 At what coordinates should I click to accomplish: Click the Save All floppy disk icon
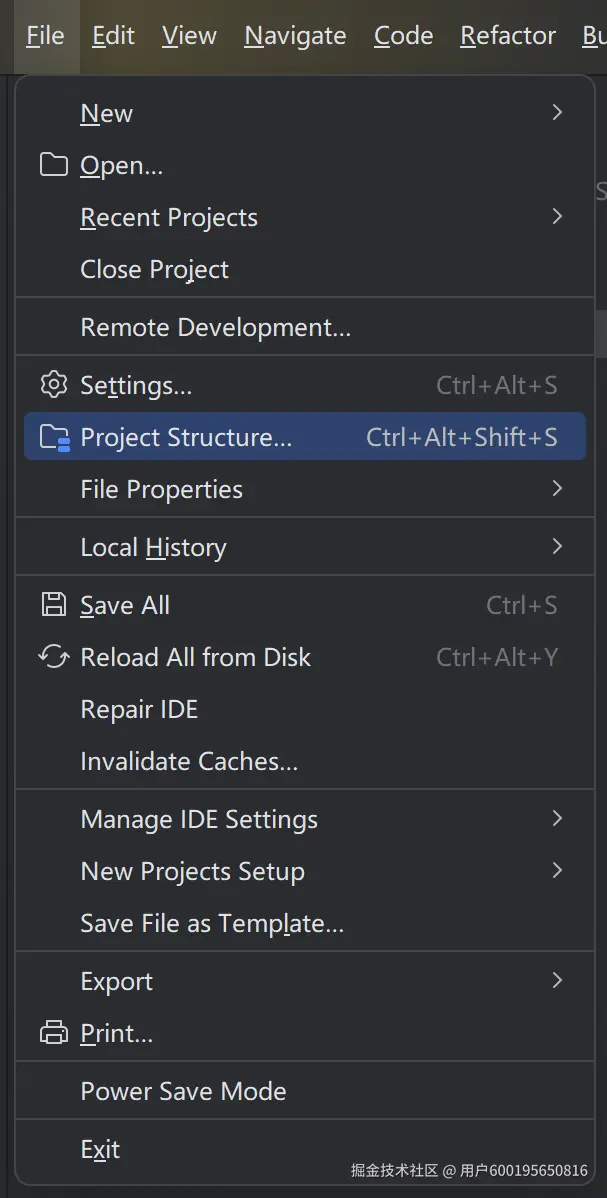point(53,605)
